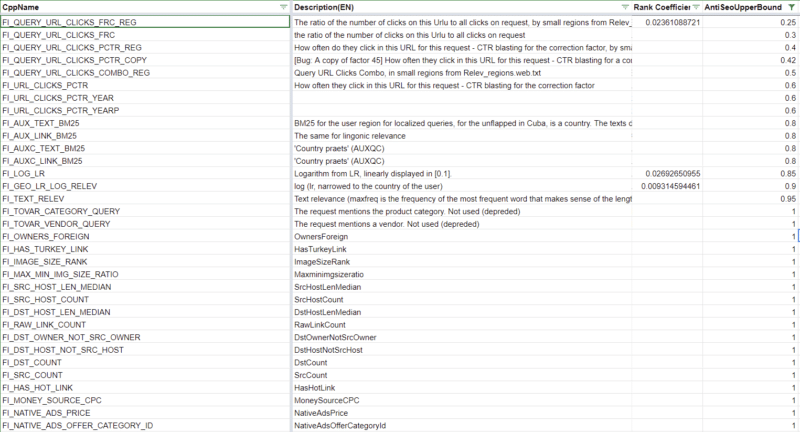Select description cell 'HasTurkeyLink'

click(461, 249)
